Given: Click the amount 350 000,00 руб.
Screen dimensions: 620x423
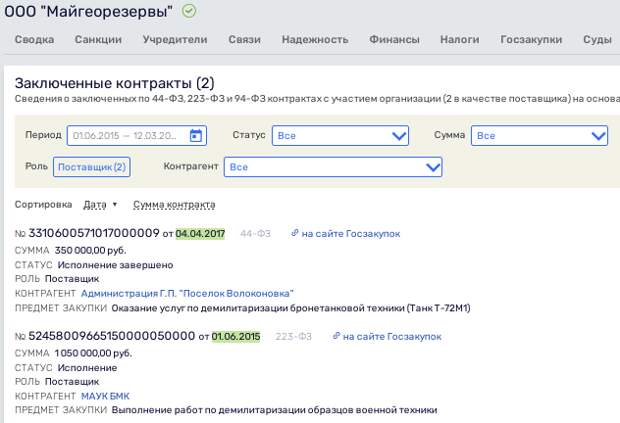Looking at the screenshot, I should [x=91, y=251].
